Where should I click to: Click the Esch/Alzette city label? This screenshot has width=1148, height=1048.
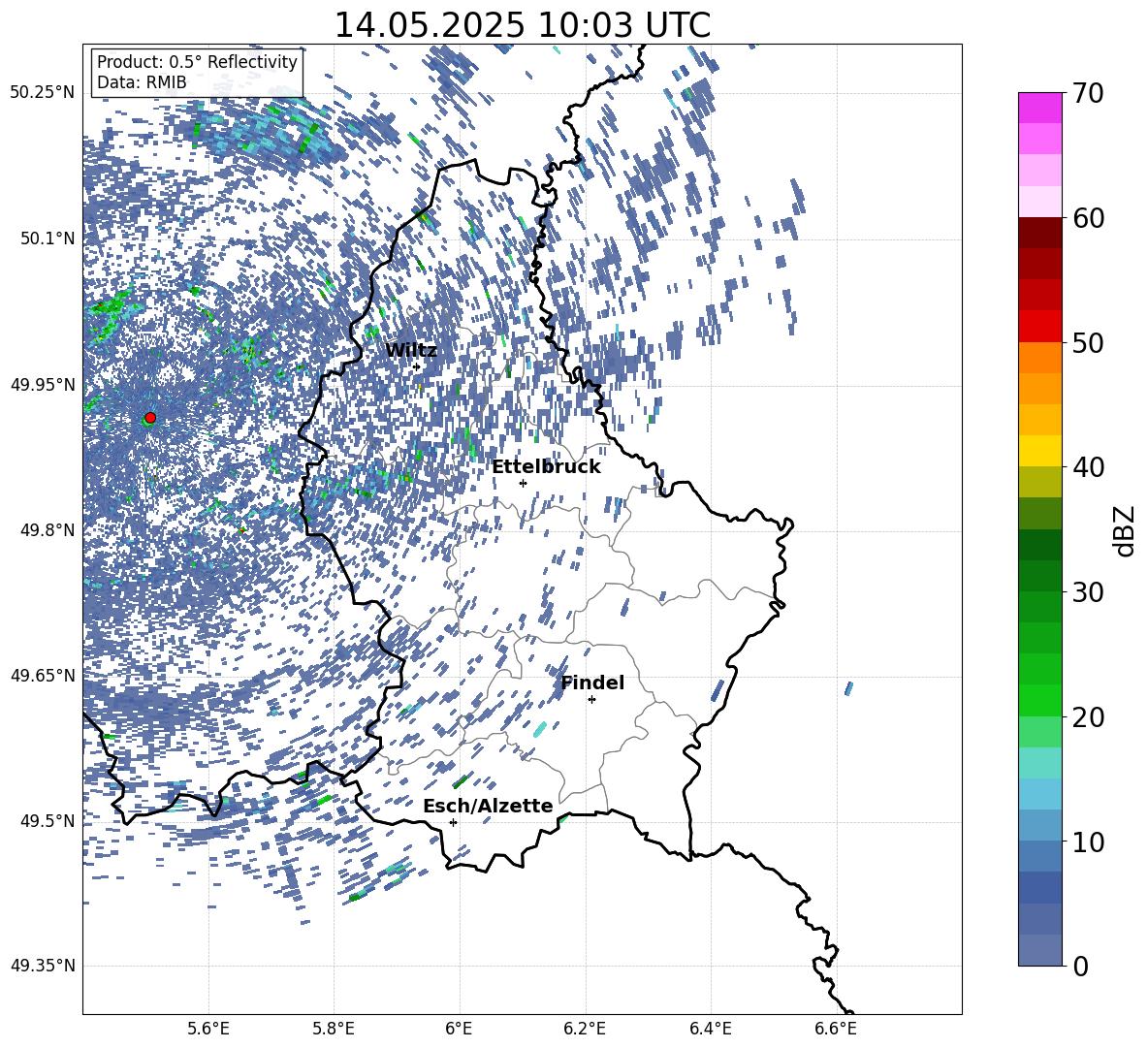[x=488, y=806]
